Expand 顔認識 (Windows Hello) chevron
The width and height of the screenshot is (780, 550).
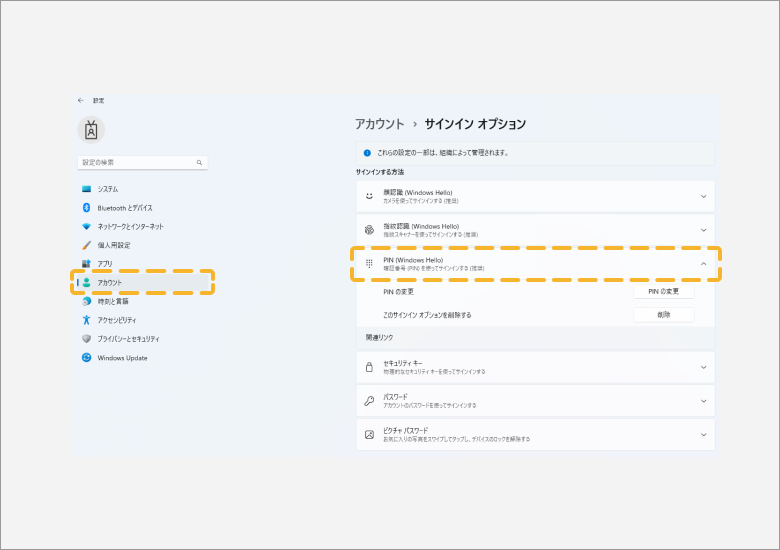703,196
